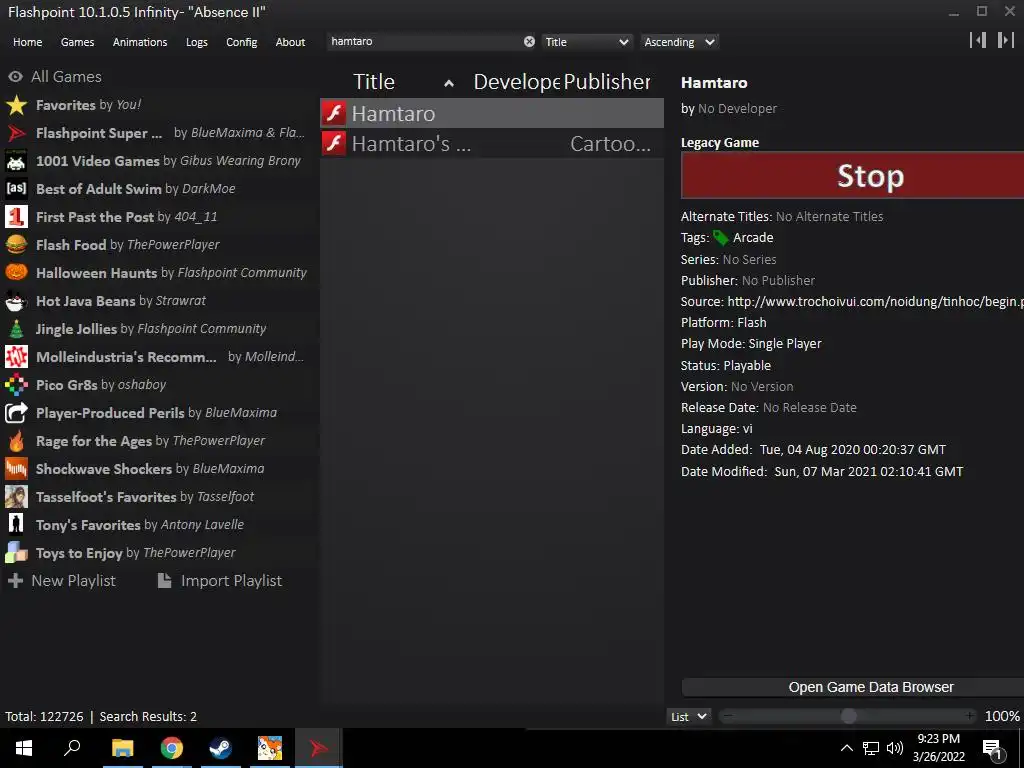Open the Halloween Haunts pumpkin icon
Screen dimensions: 1024x768
click(x=16, y=273)
